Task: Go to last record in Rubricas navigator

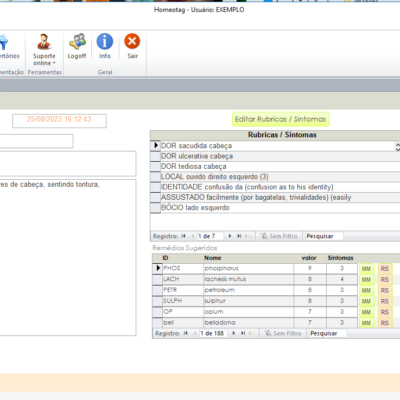Action: tap(239, 236)
